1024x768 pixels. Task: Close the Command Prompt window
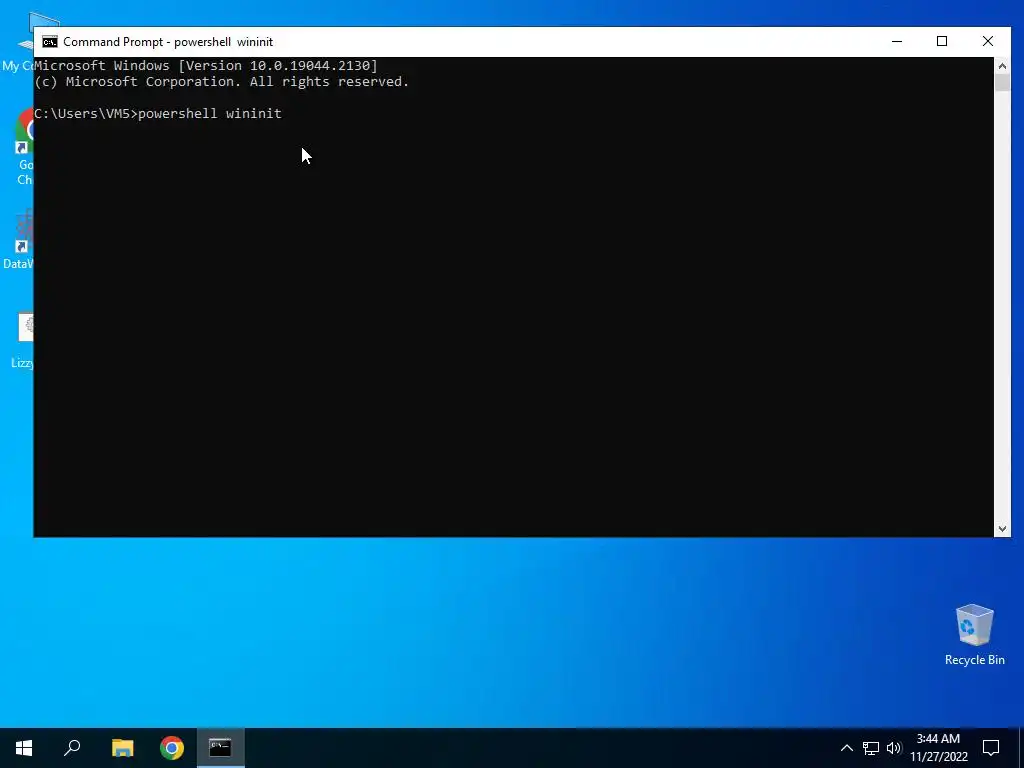(987, 42)
